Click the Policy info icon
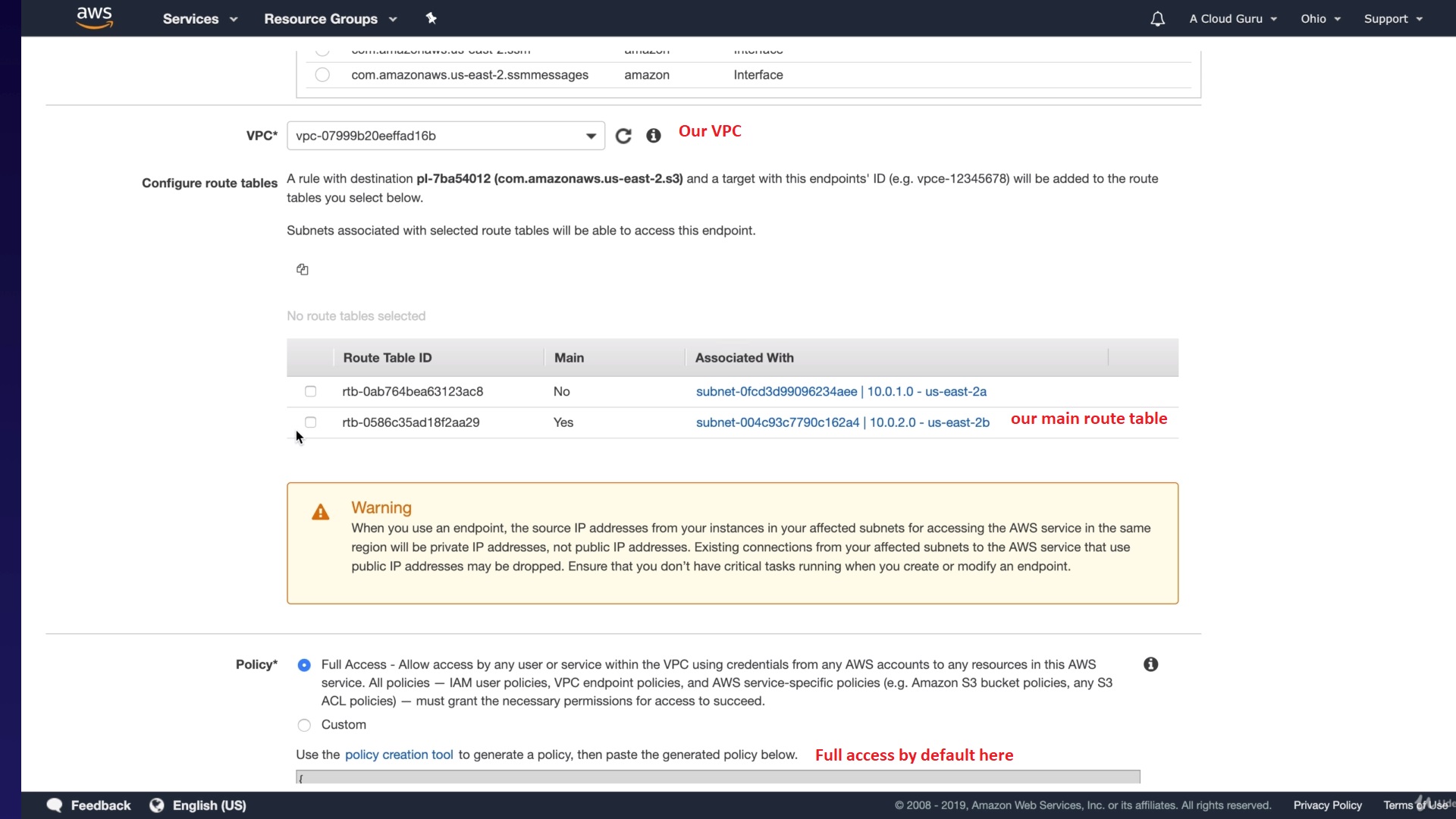The image size is (1456, 819). point(1150,664)
